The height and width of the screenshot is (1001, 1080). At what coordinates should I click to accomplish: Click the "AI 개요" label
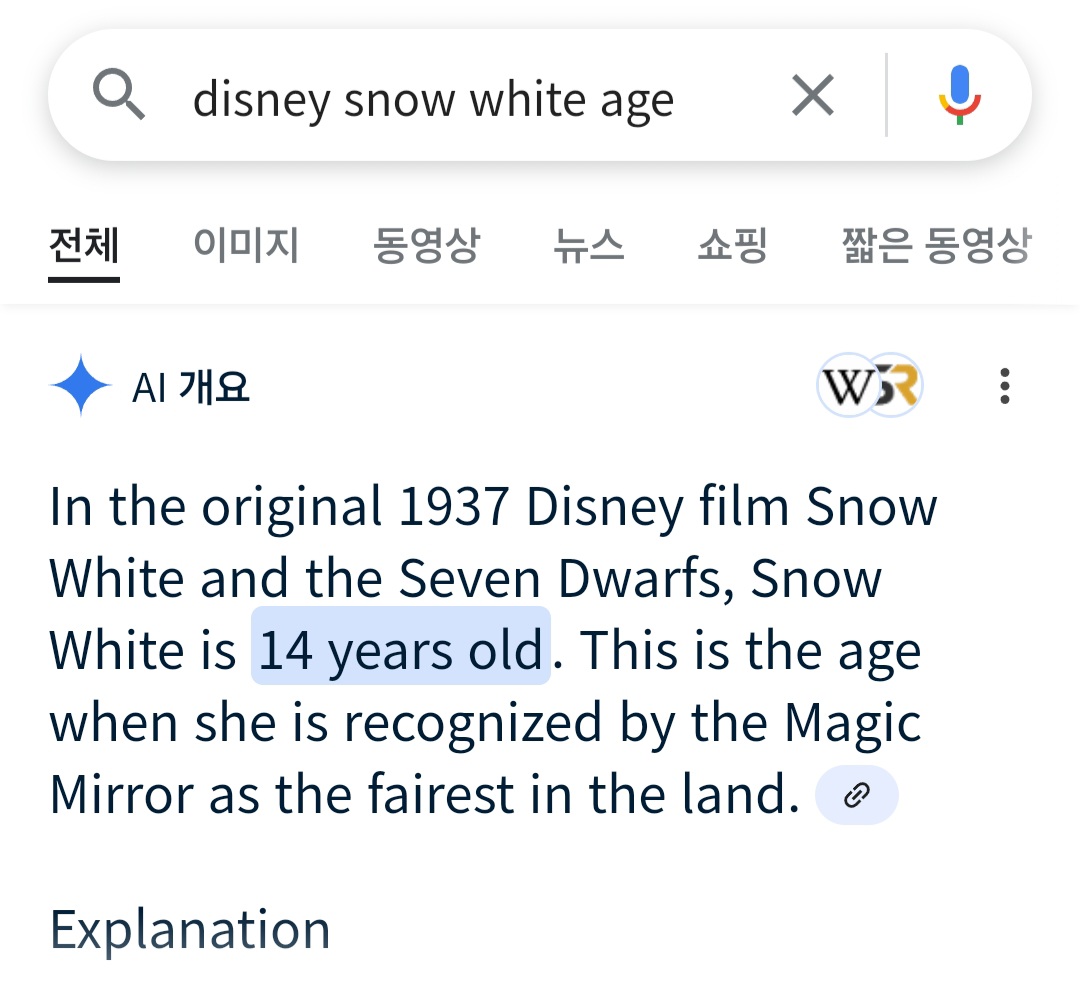pyautogui.click(x=190, y=387)
